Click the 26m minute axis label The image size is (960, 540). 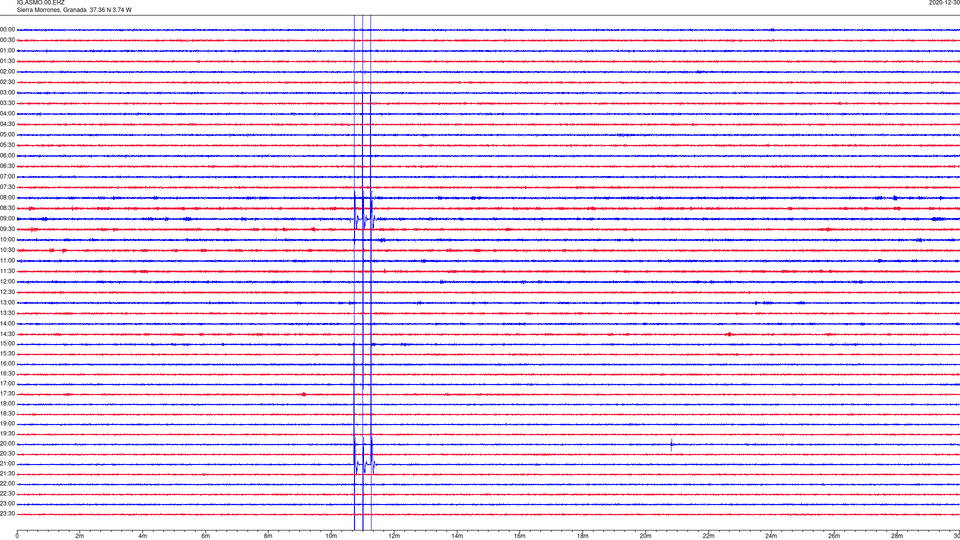coord(834,536)
